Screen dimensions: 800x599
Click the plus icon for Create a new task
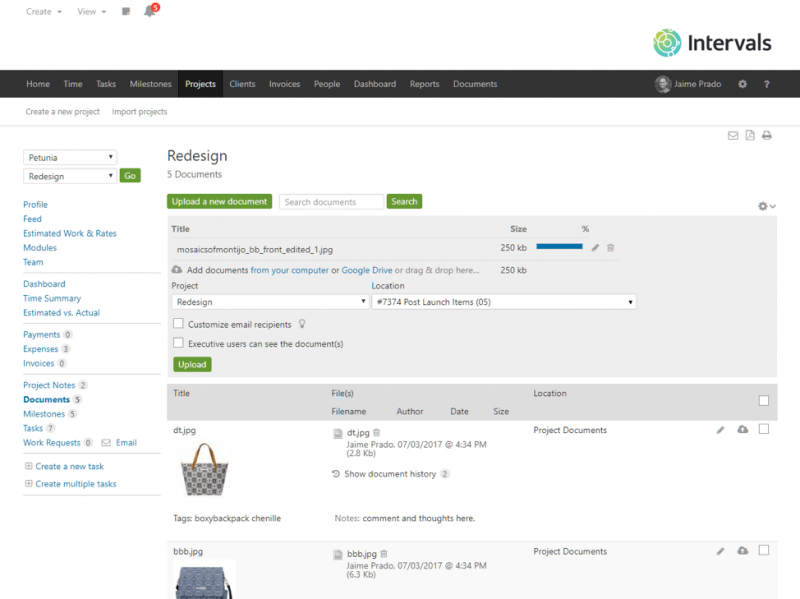[x=29, y=466]
